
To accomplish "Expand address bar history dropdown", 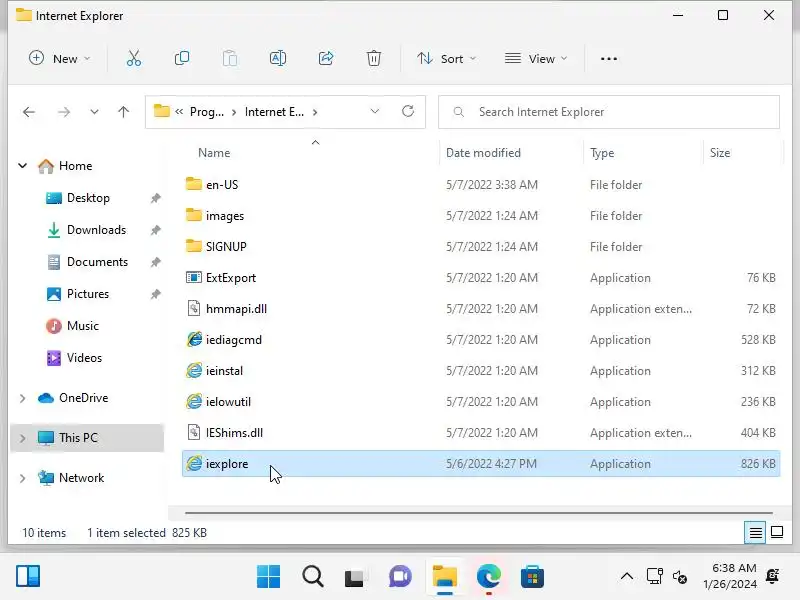I will pyautogui.click(x=374, y=111).
